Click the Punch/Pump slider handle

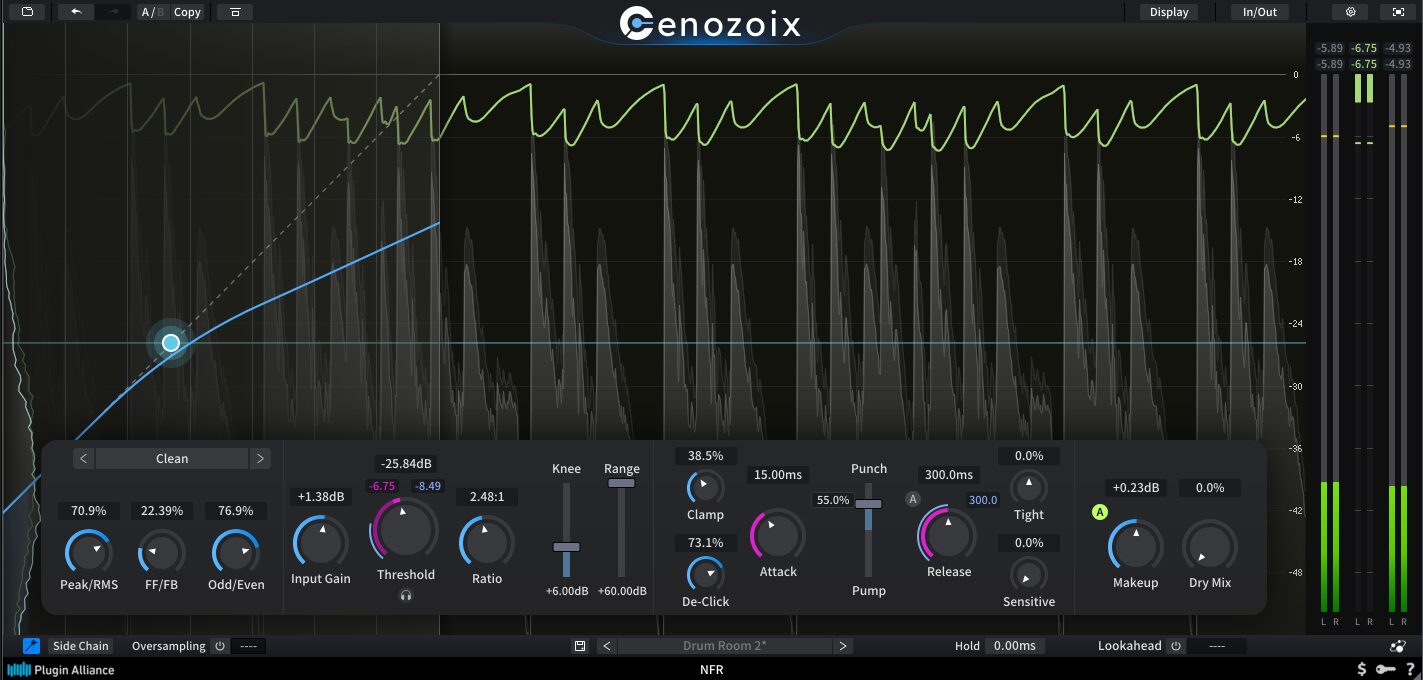click(x=868, y=503)
